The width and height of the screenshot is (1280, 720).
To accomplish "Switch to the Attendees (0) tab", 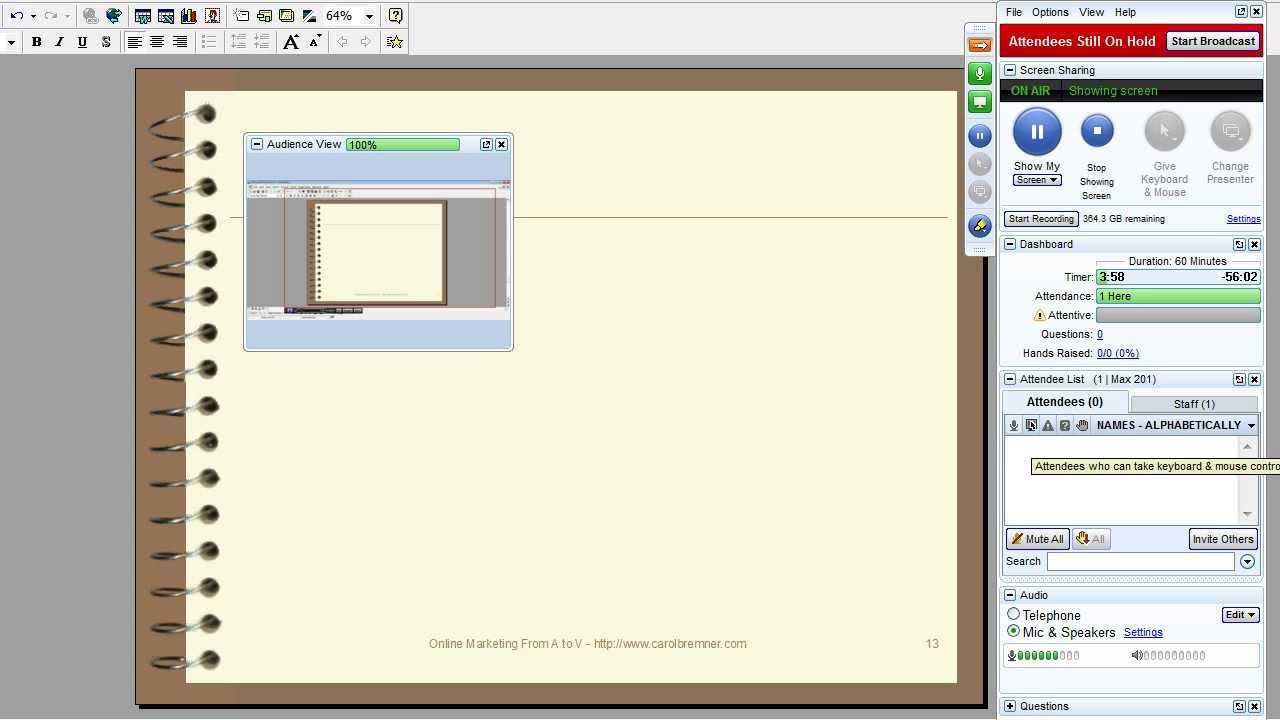I will [x=1065, y=402].
